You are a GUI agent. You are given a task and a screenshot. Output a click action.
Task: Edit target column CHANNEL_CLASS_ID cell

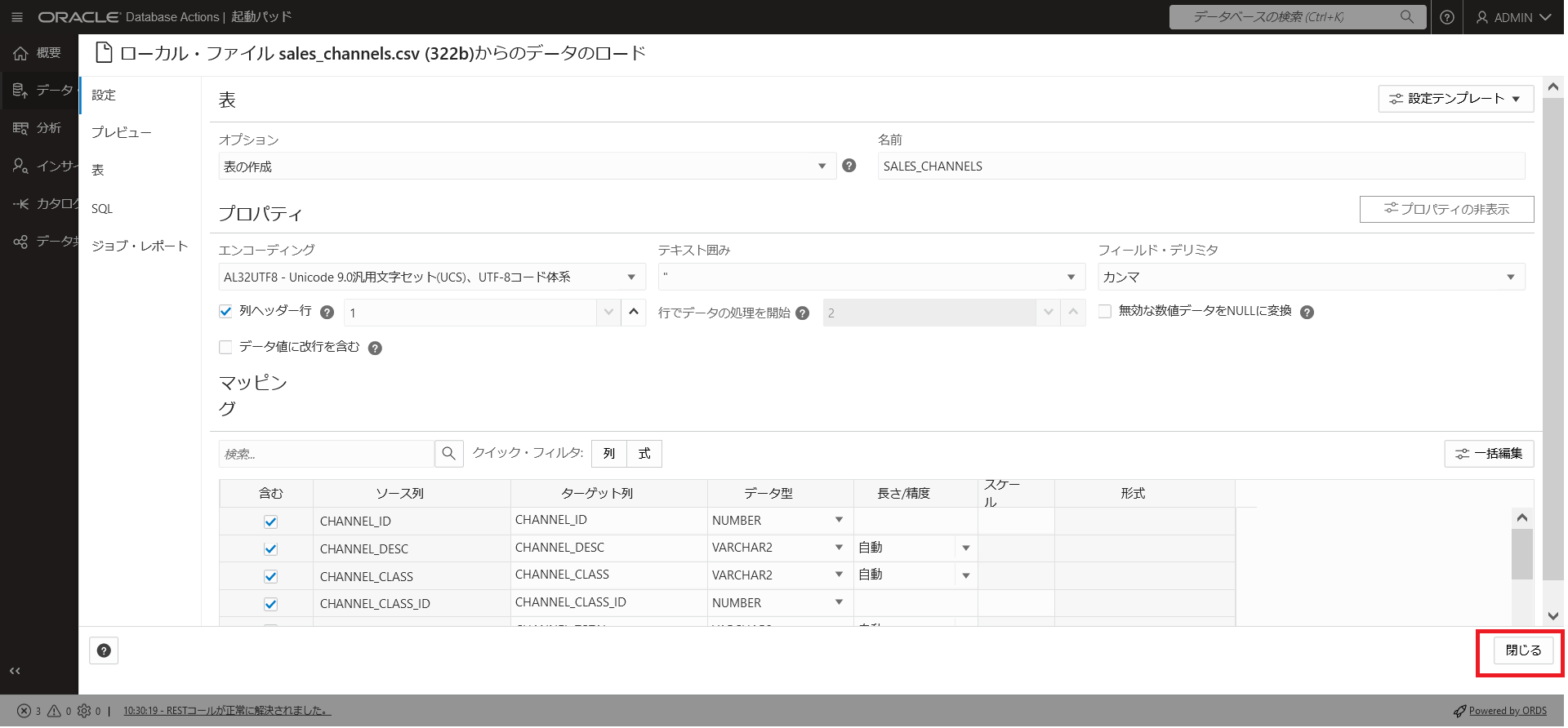[608, 602]
